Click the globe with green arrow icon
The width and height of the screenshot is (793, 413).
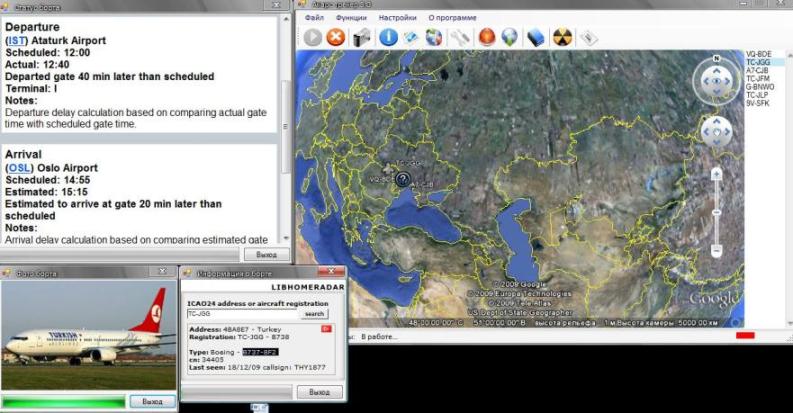pyautogui.click(x=510, y=37)
